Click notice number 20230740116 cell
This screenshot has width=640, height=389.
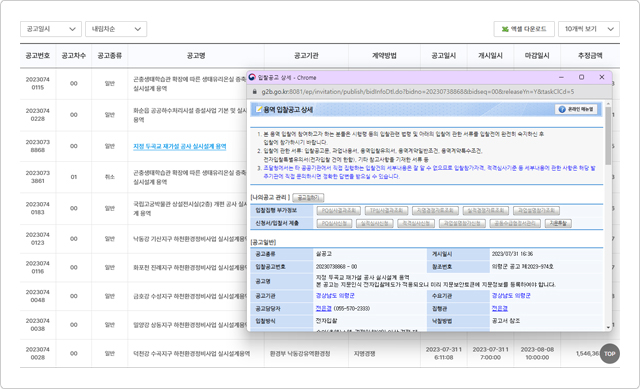click(x=38, y=267)
